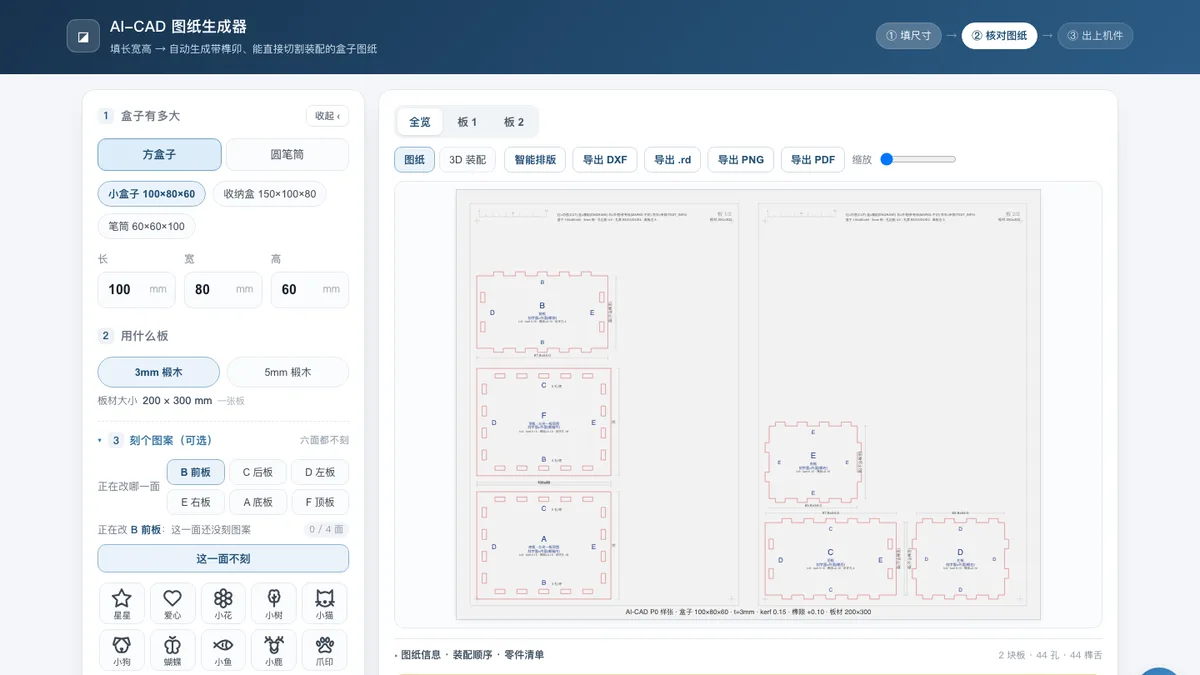Click 导出 .rd button
This screenshot has width=1200, height=675.
(673, 160)
